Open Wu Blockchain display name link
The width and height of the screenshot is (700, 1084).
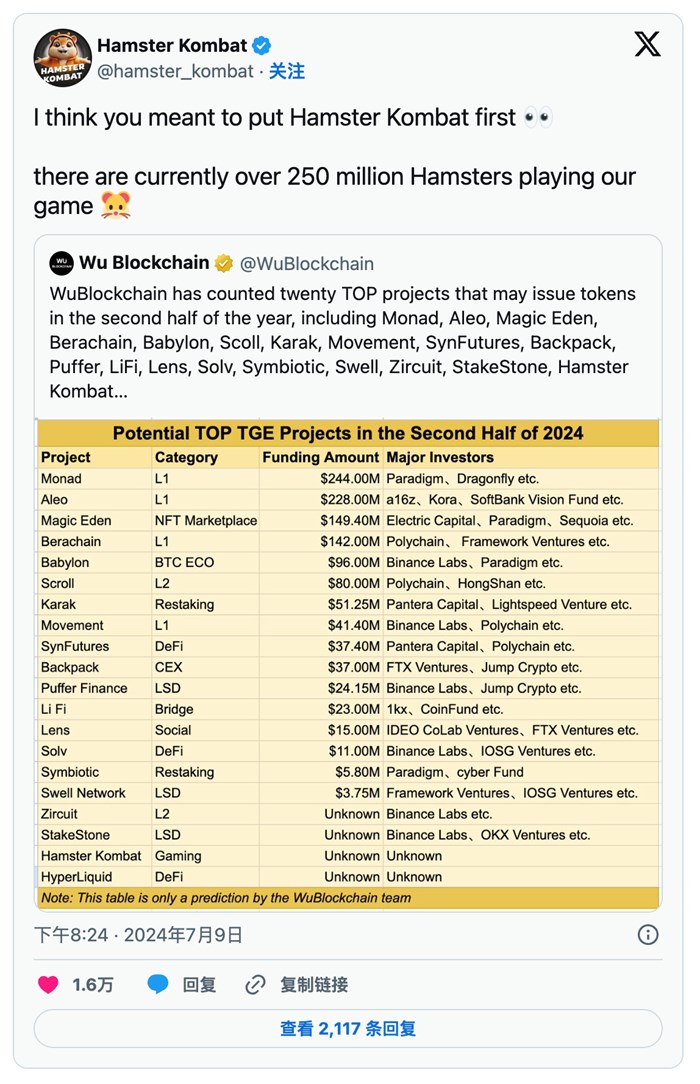pos(144,263)
